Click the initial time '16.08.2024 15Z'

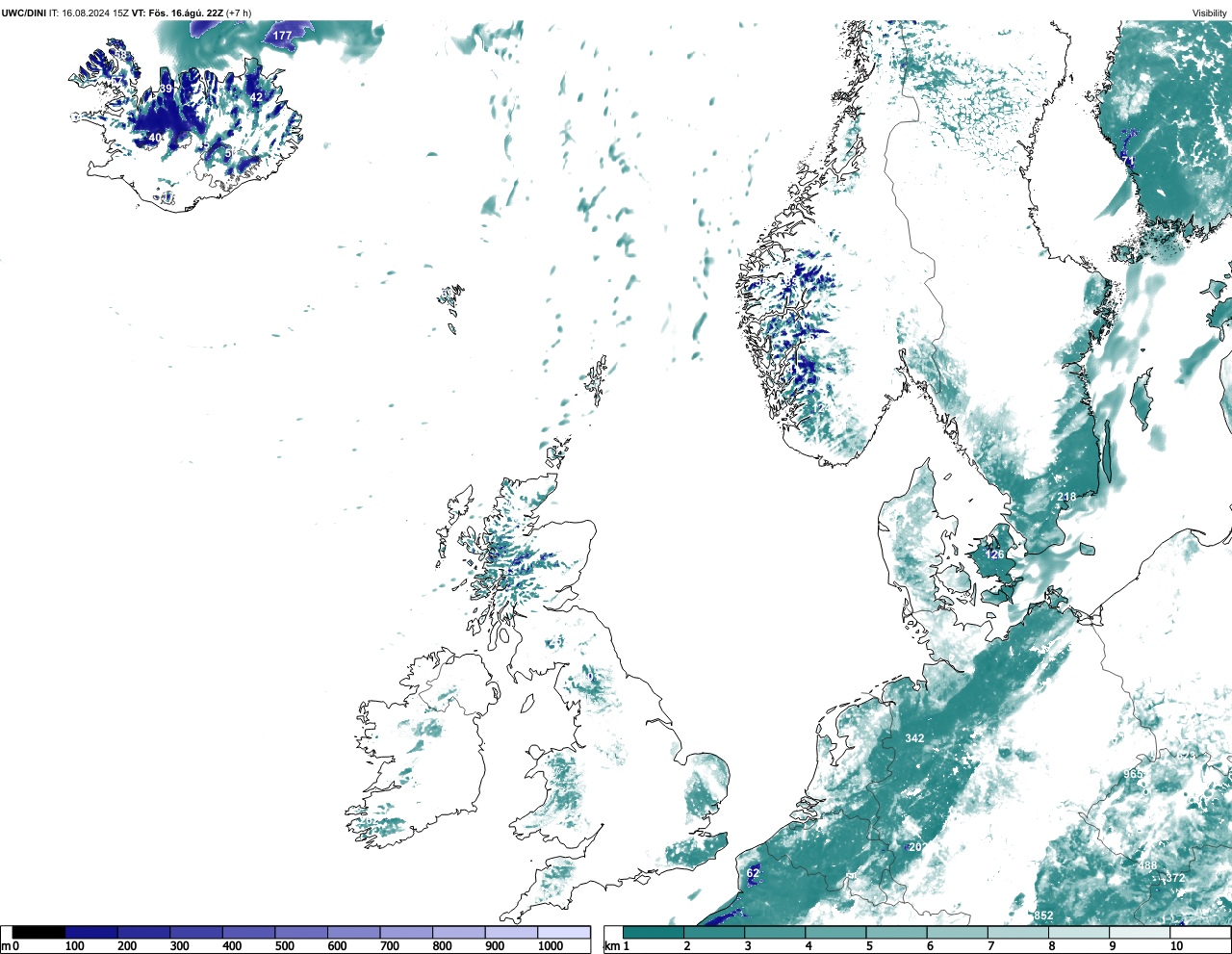pyautogui.click(x=94, y=13)
